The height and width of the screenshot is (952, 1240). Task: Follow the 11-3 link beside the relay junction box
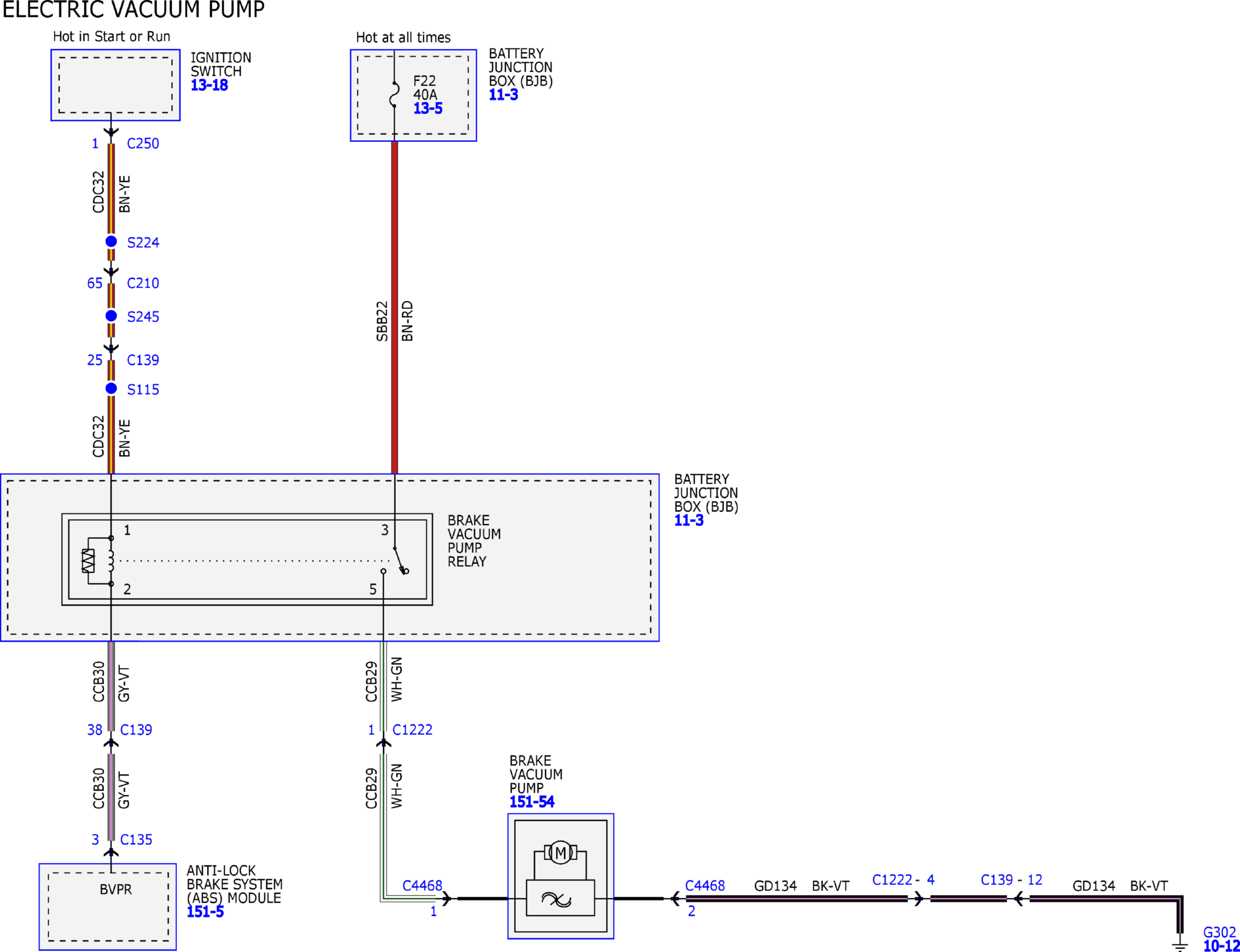coord(689,521)
